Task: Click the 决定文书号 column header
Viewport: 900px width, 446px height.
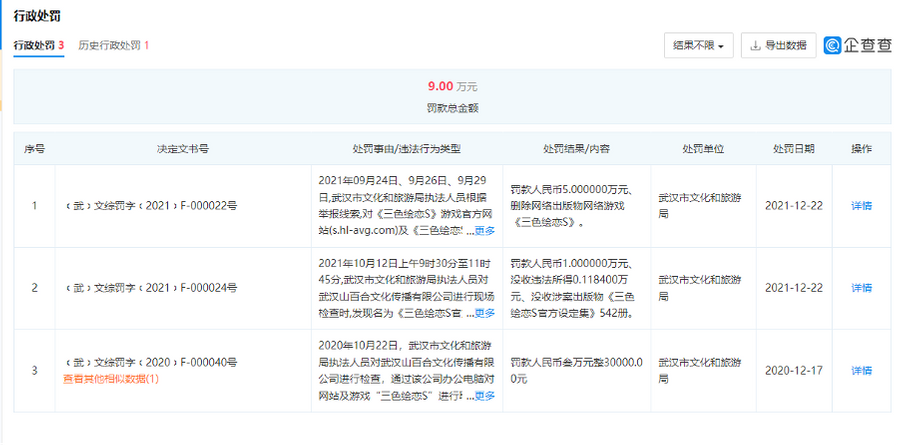Action: click(182, 149)
